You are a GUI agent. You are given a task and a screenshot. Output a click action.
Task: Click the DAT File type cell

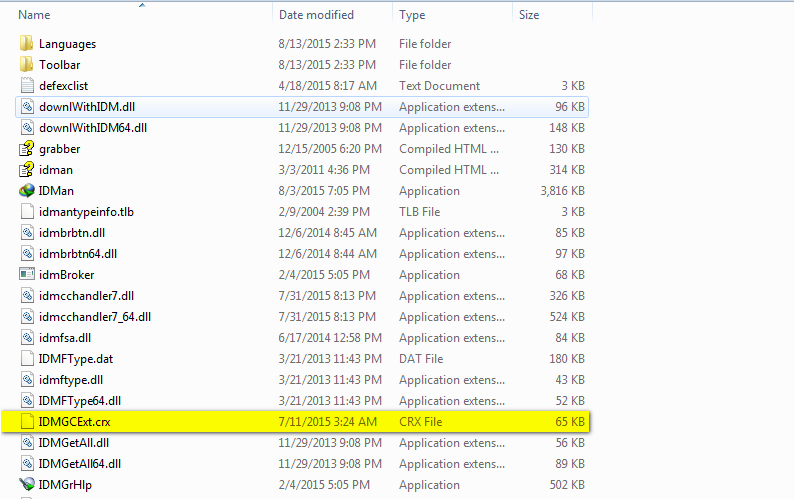[421, 359]
